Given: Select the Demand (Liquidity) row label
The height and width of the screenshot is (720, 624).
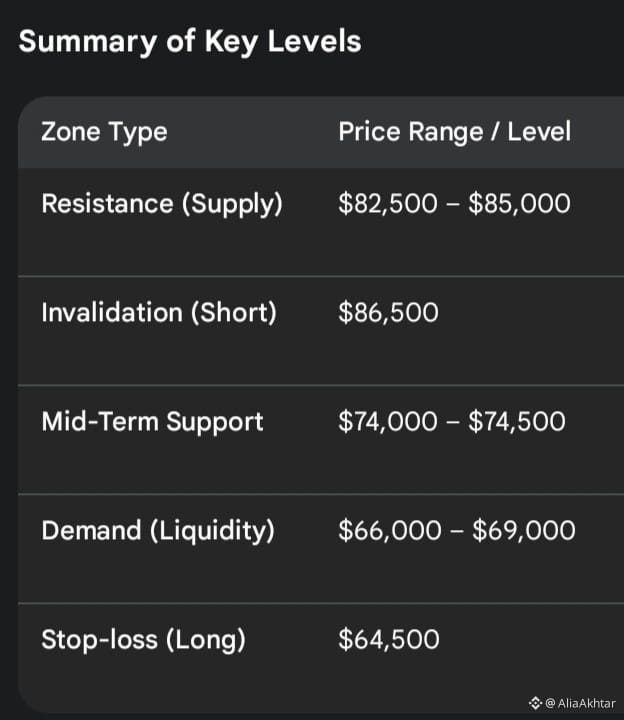Looking at the screenshot, I should click(x=158, y=530).
